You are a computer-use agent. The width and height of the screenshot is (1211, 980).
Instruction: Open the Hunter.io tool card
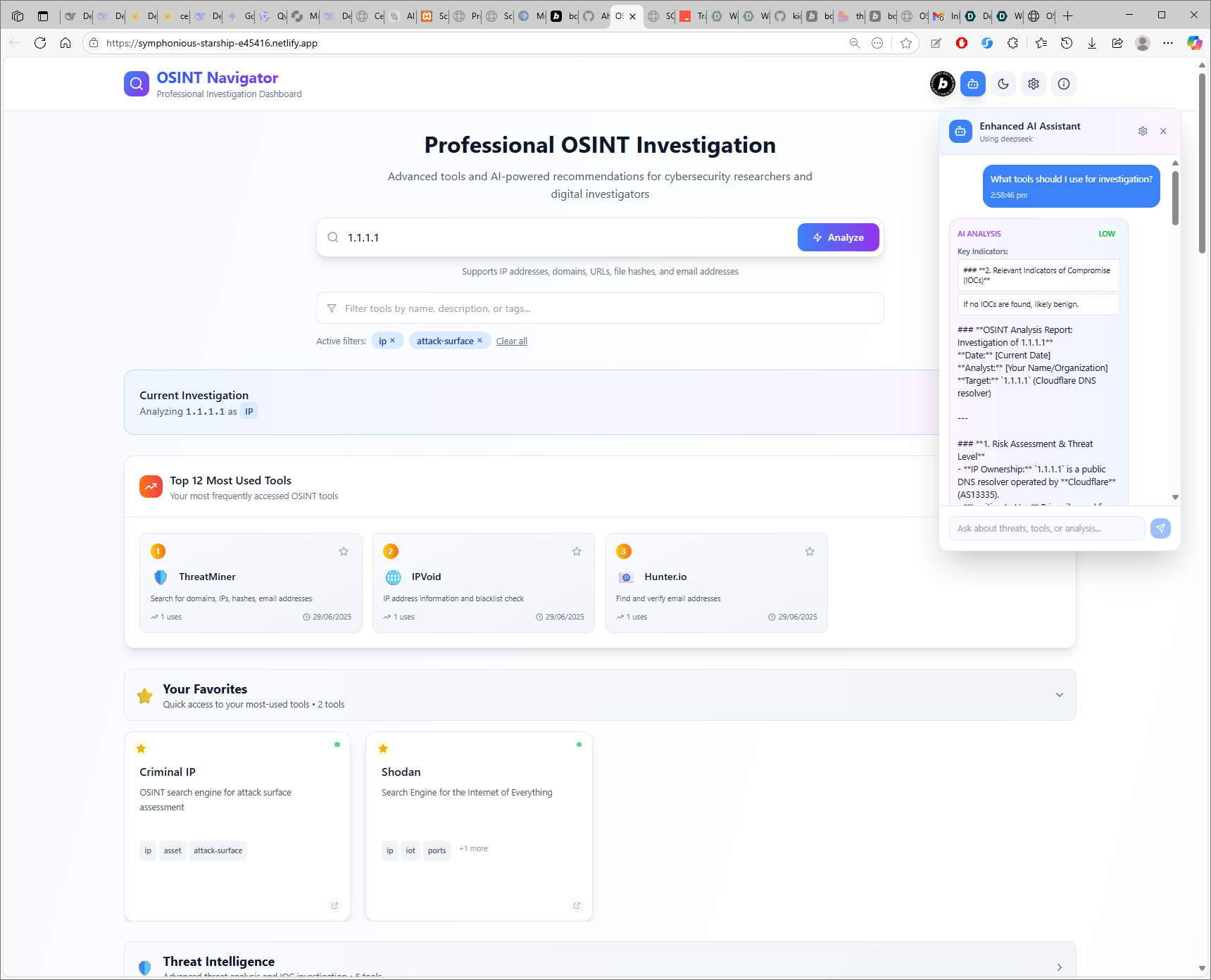pos(717,583)
